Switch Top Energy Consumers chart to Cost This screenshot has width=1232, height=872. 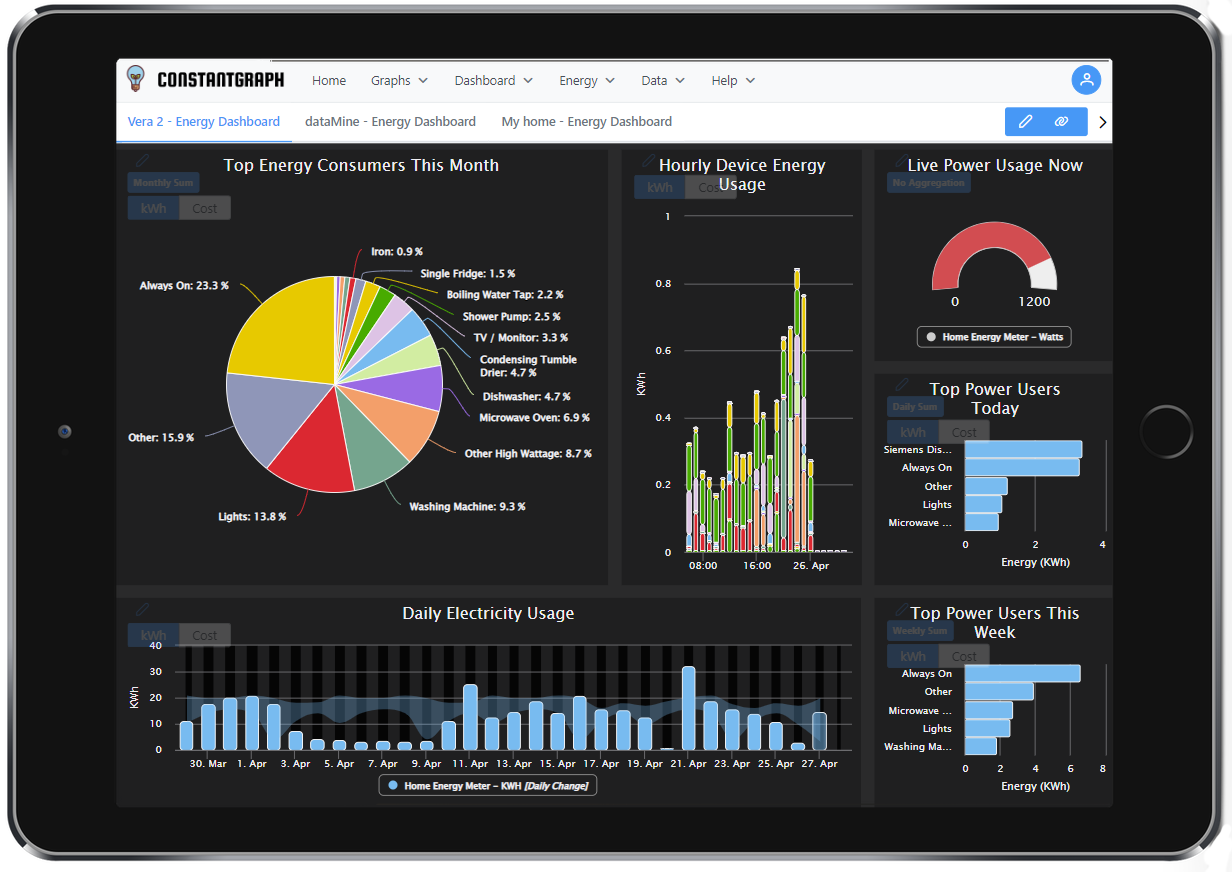205,208
